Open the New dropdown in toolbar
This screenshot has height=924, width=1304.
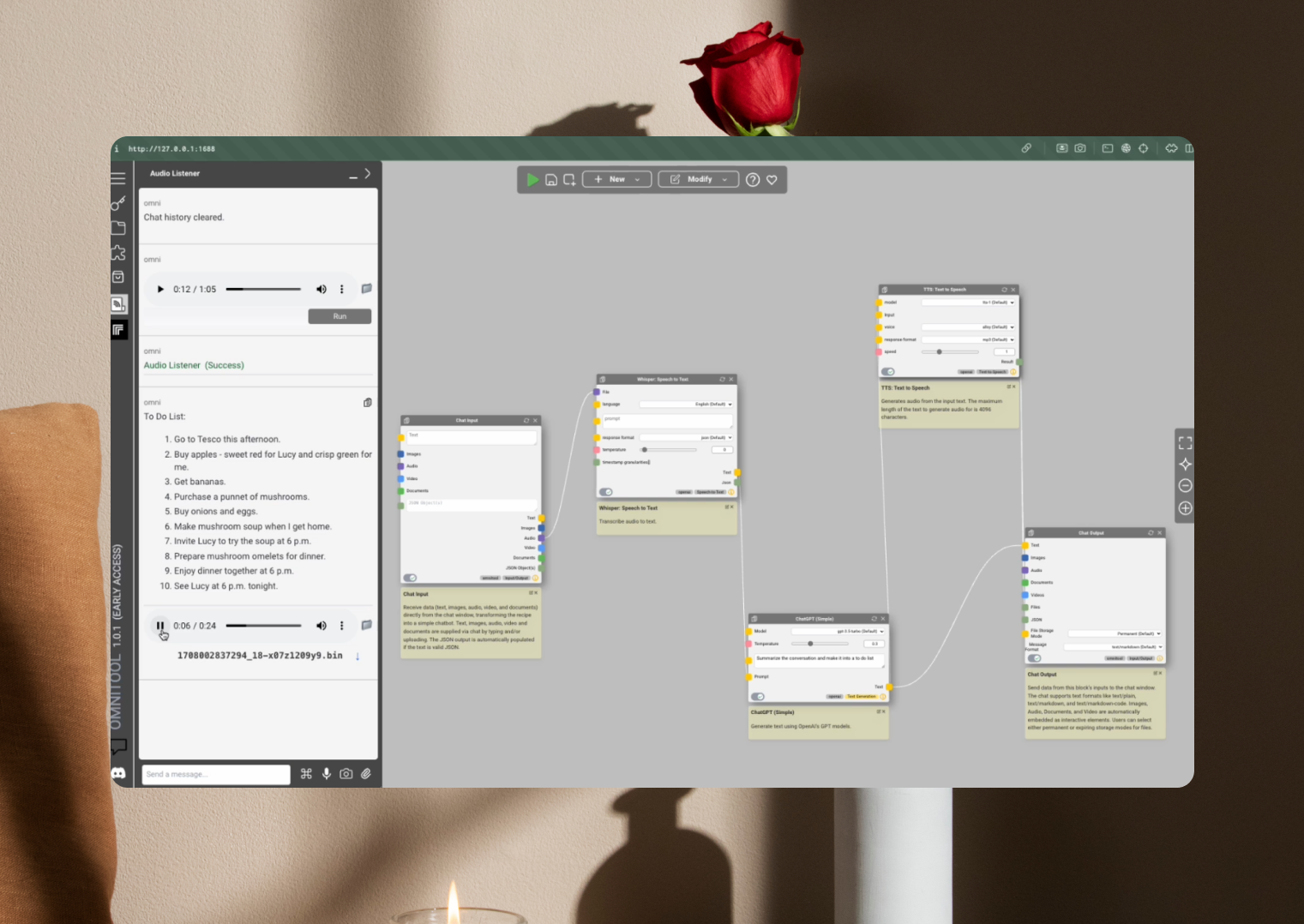[617, 179]
